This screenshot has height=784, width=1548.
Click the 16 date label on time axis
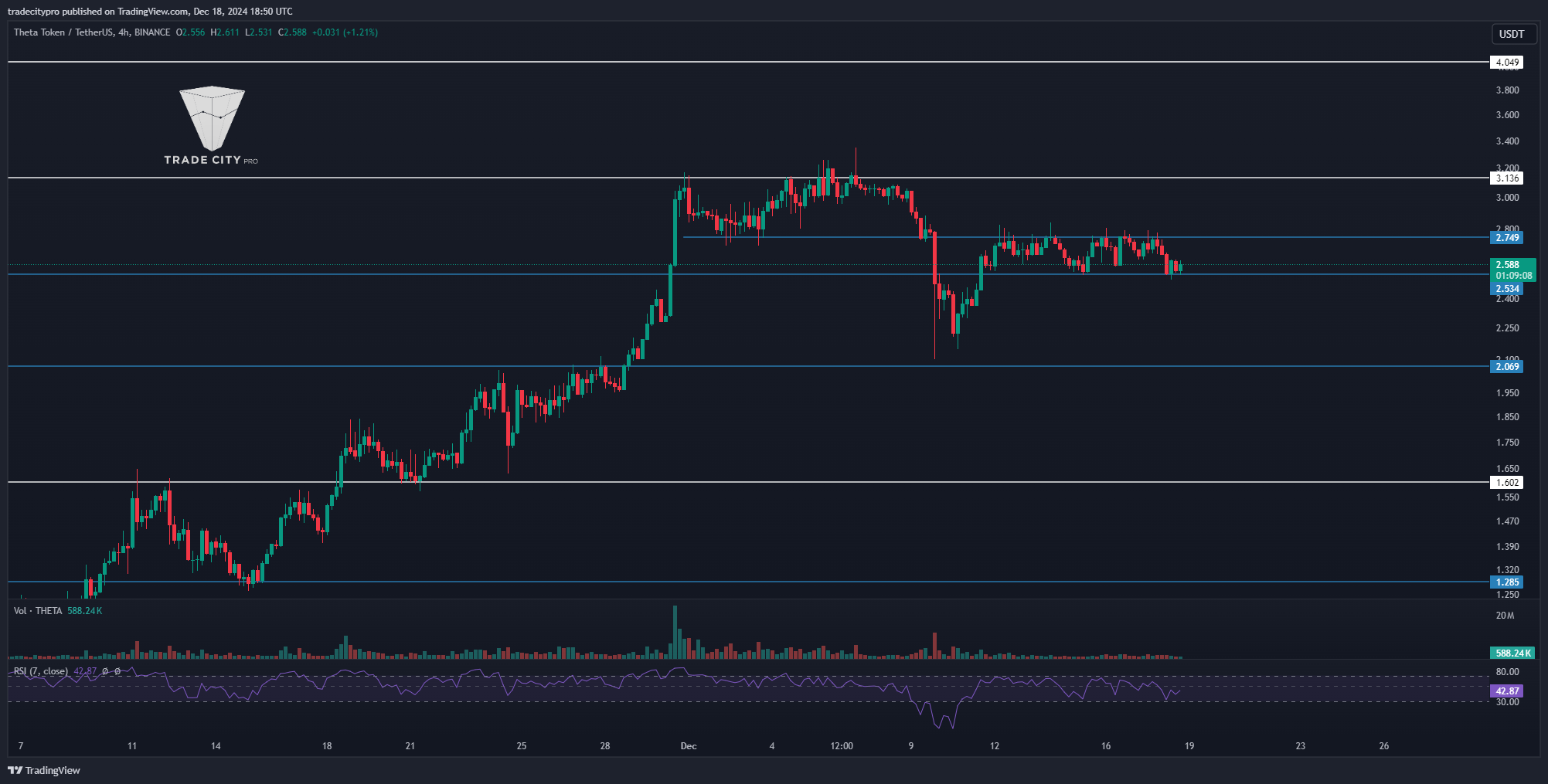tap(1106, 746)
